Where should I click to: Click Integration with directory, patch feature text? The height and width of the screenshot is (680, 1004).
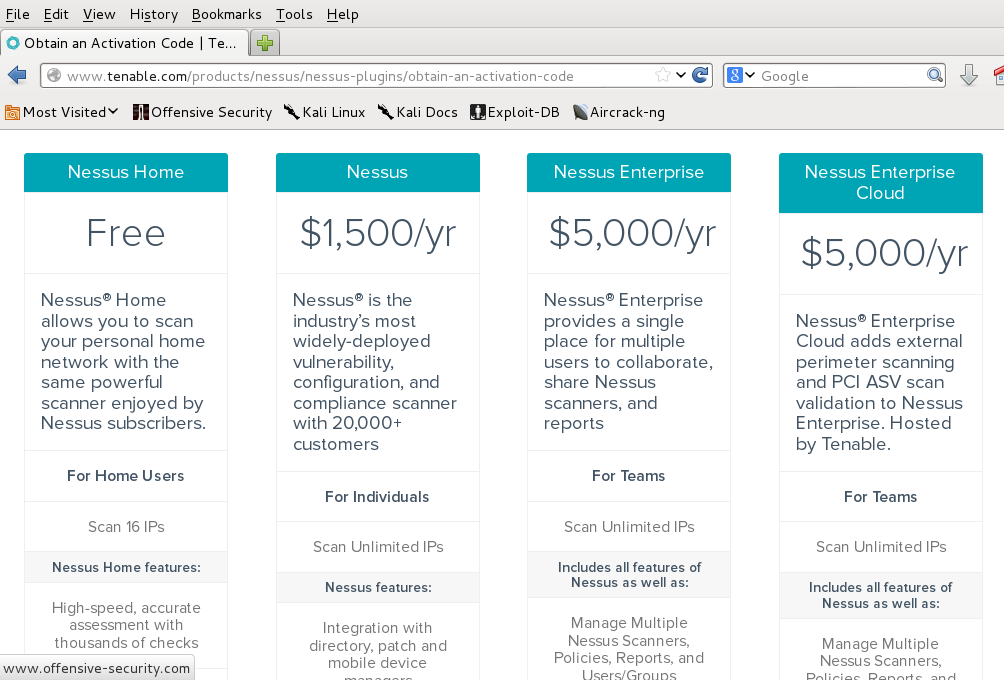(x=378, y=652)
